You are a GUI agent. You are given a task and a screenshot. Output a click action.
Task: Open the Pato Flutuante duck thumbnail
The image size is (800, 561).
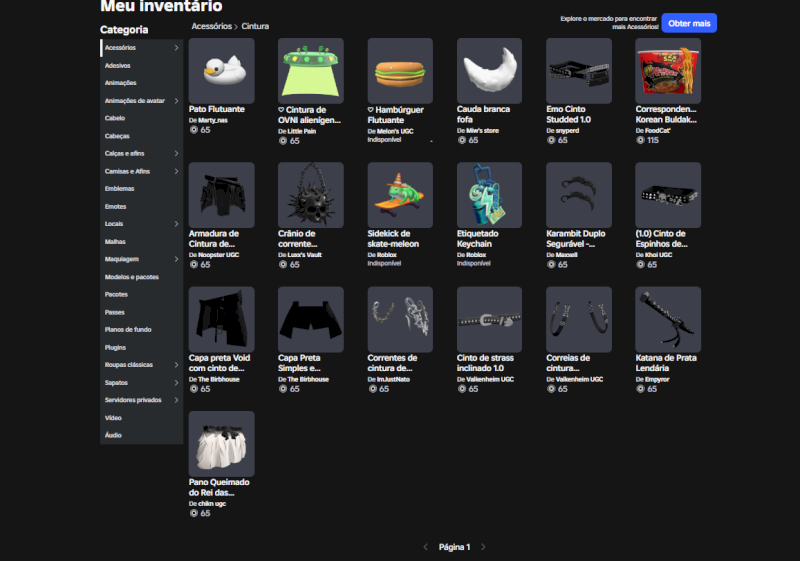click(x=221, y=71)
